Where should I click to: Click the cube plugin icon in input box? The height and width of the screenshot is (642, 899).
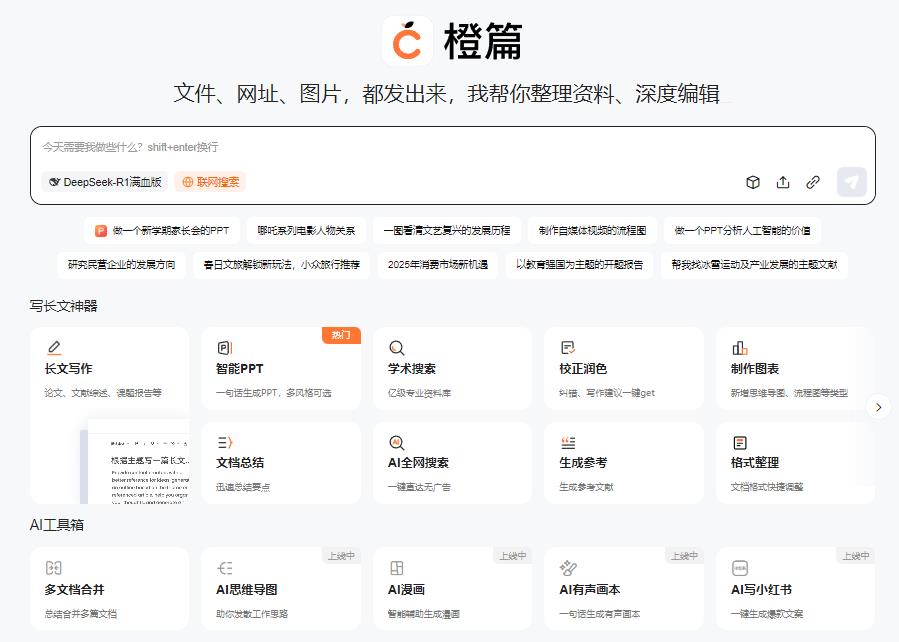click(753, 182)
